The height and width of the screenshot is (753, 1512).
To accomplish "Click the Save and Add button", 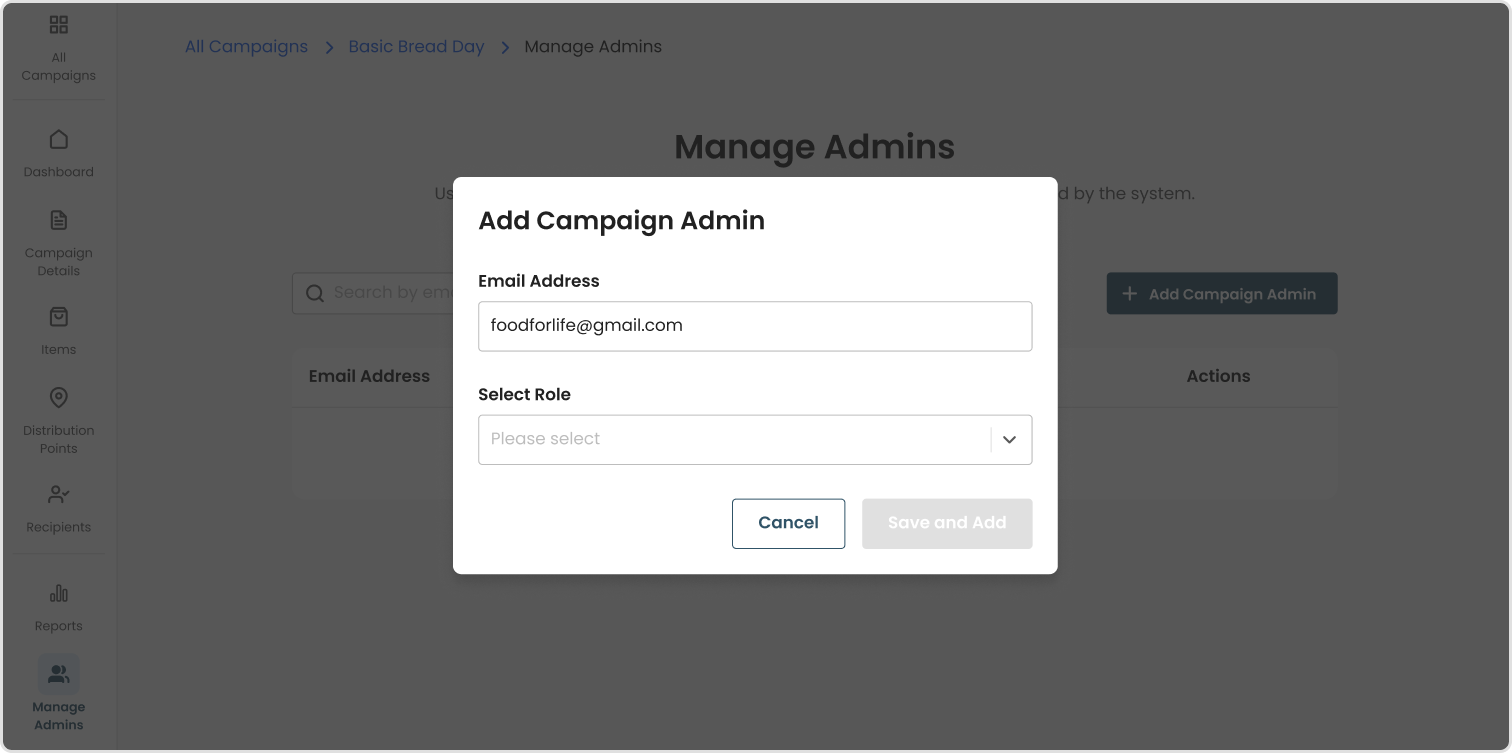I will [947, 523].
